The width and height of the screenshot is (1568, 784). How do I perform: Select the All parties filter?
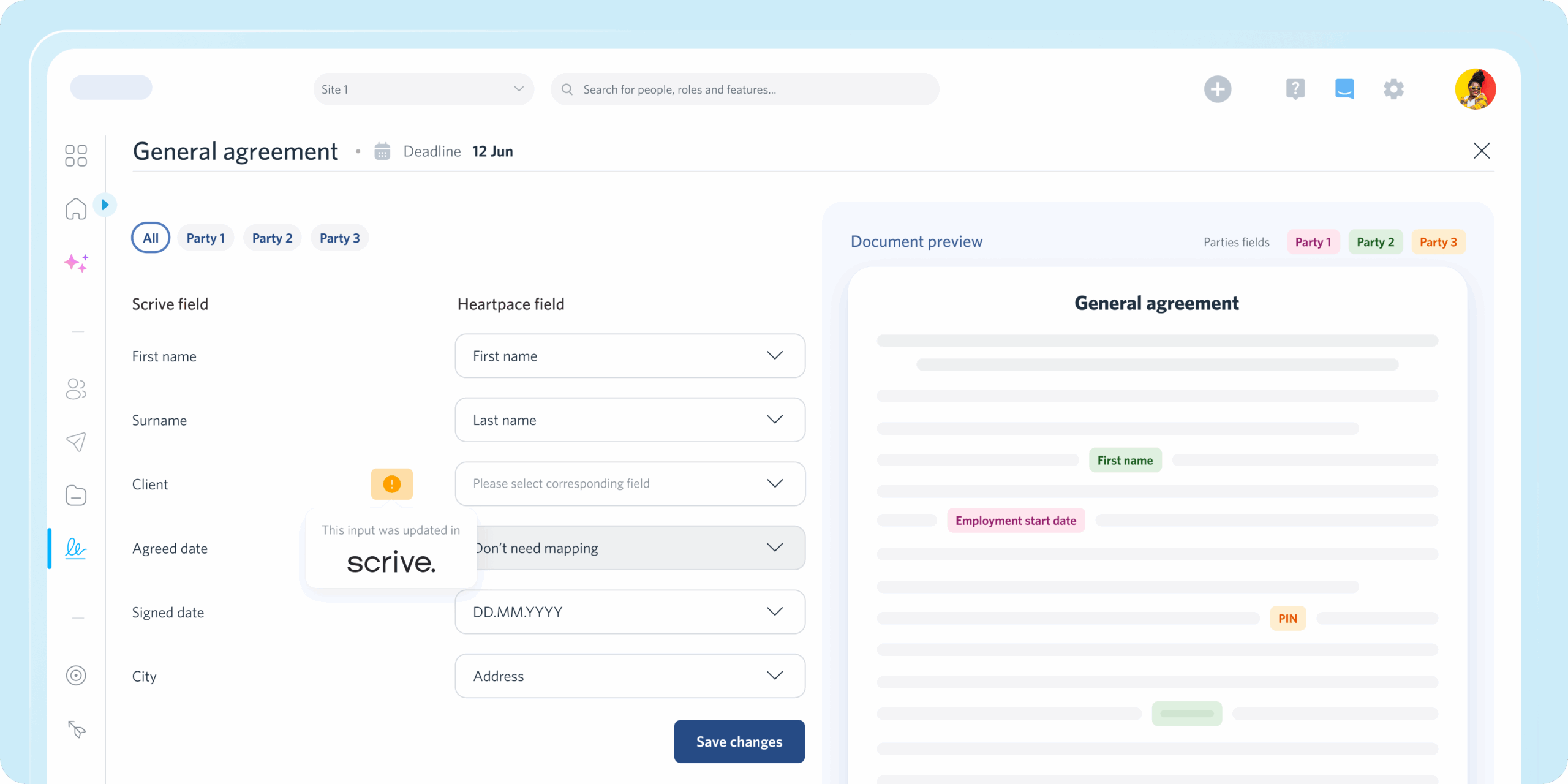tap(151, 238)
